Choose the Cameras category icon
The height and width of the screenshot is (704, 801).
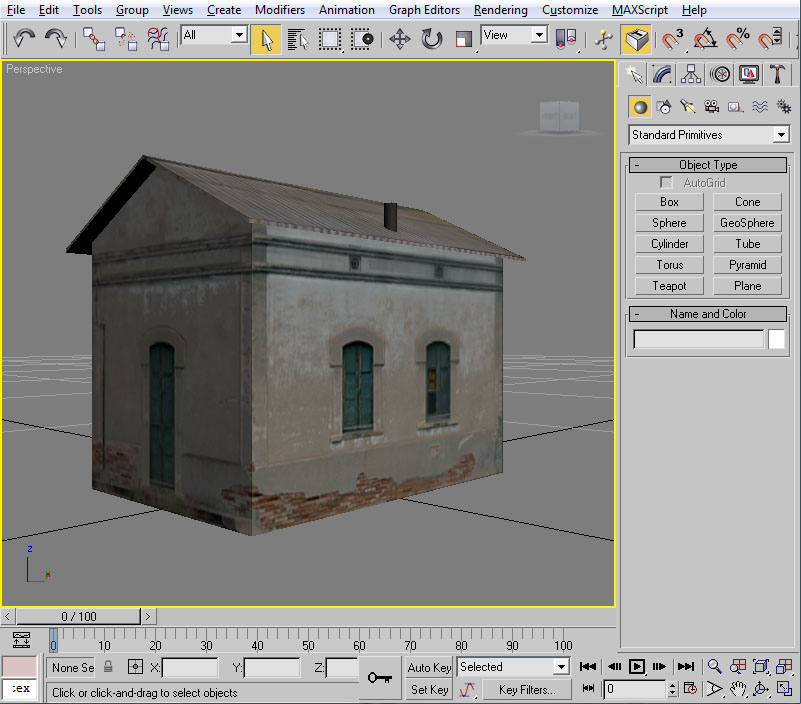(711, 107)
